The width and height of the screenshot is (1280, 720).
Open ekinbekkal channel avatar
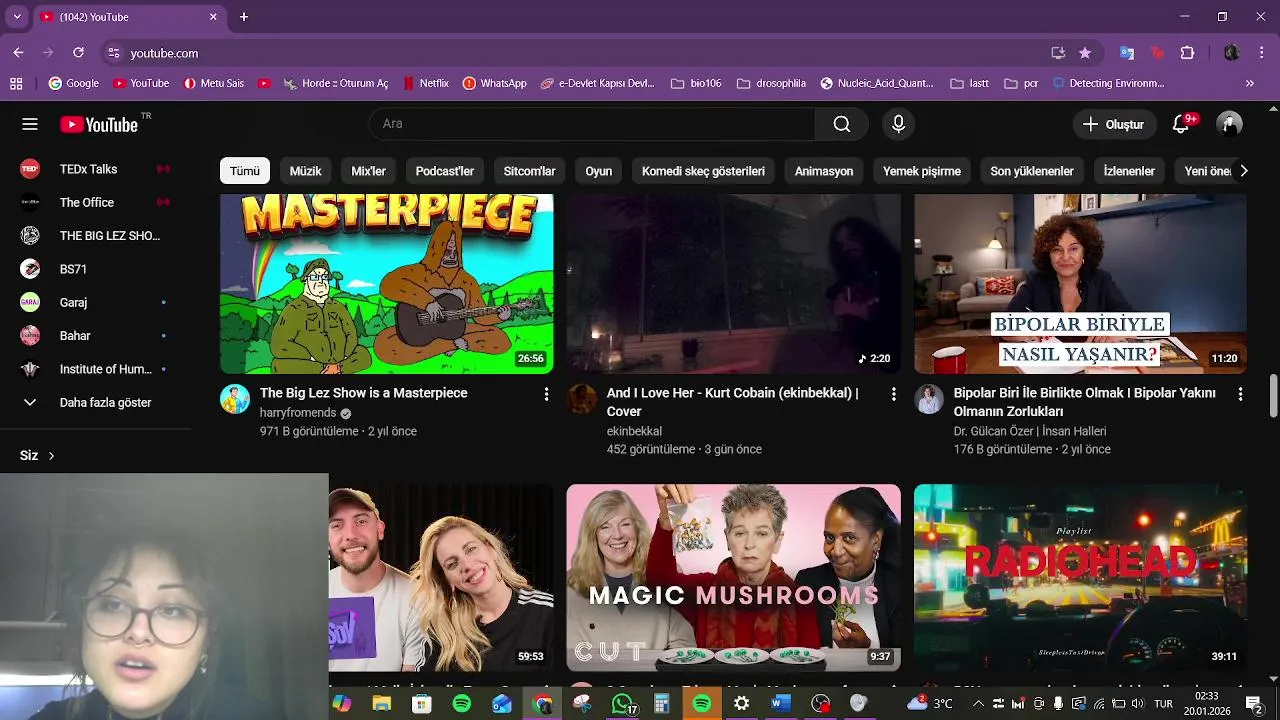[x=582, y=399]
